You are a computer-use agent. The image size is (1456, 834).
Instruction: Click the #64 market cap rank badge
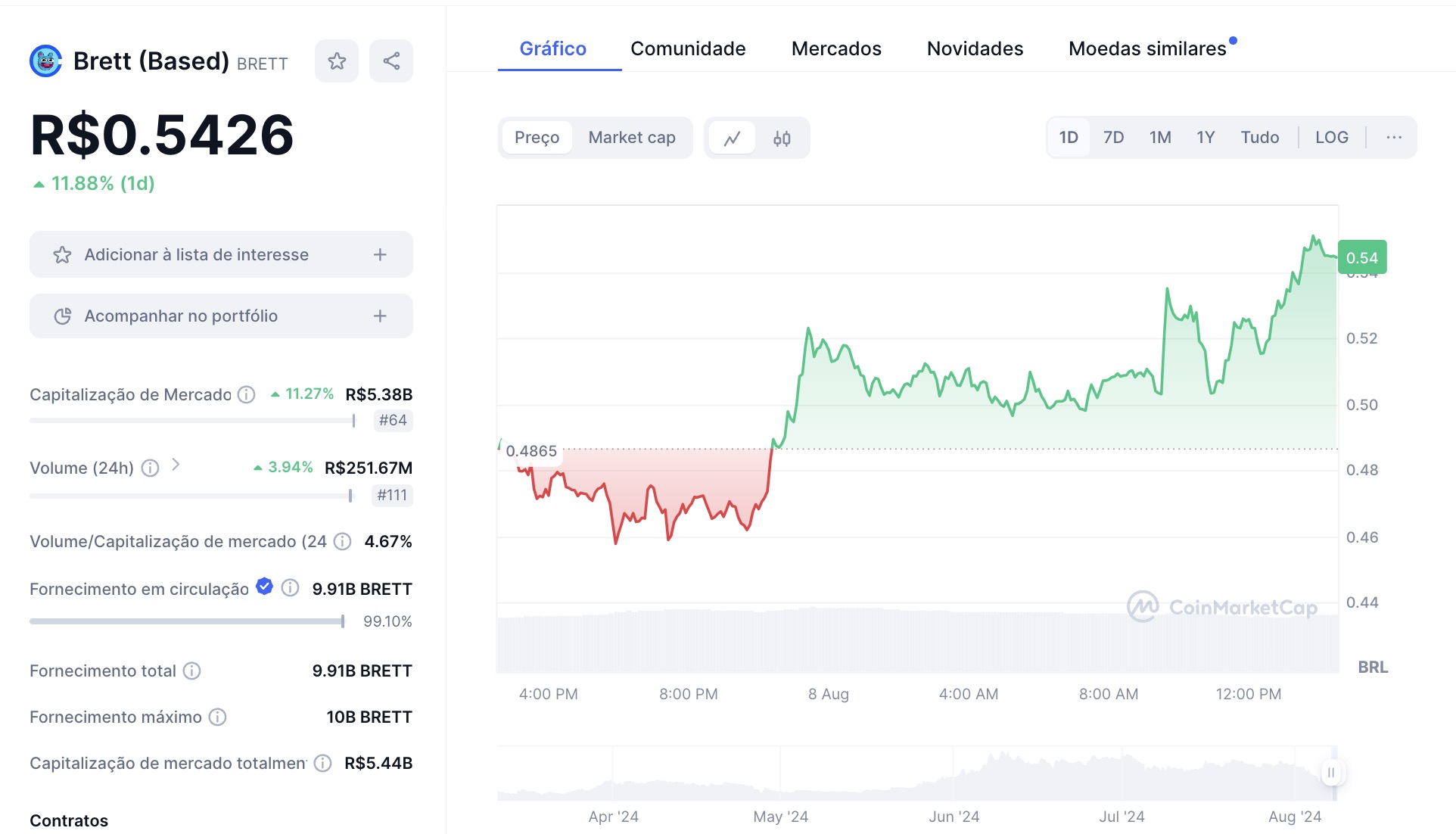point(393,420)
